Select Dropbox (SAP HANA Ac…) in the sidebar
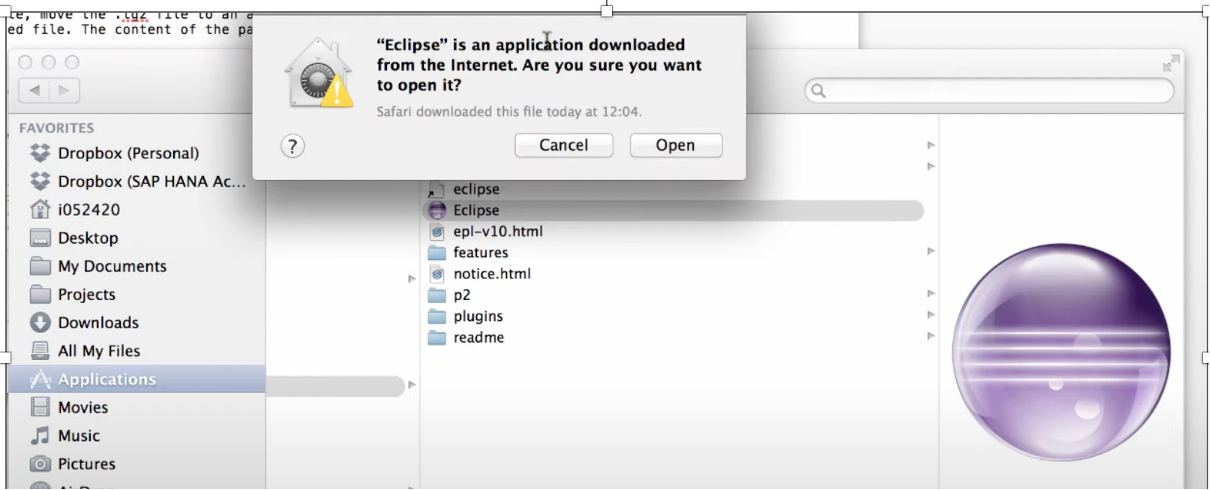The height and width of the screenshot is (490, 1210). coord(136,181)
